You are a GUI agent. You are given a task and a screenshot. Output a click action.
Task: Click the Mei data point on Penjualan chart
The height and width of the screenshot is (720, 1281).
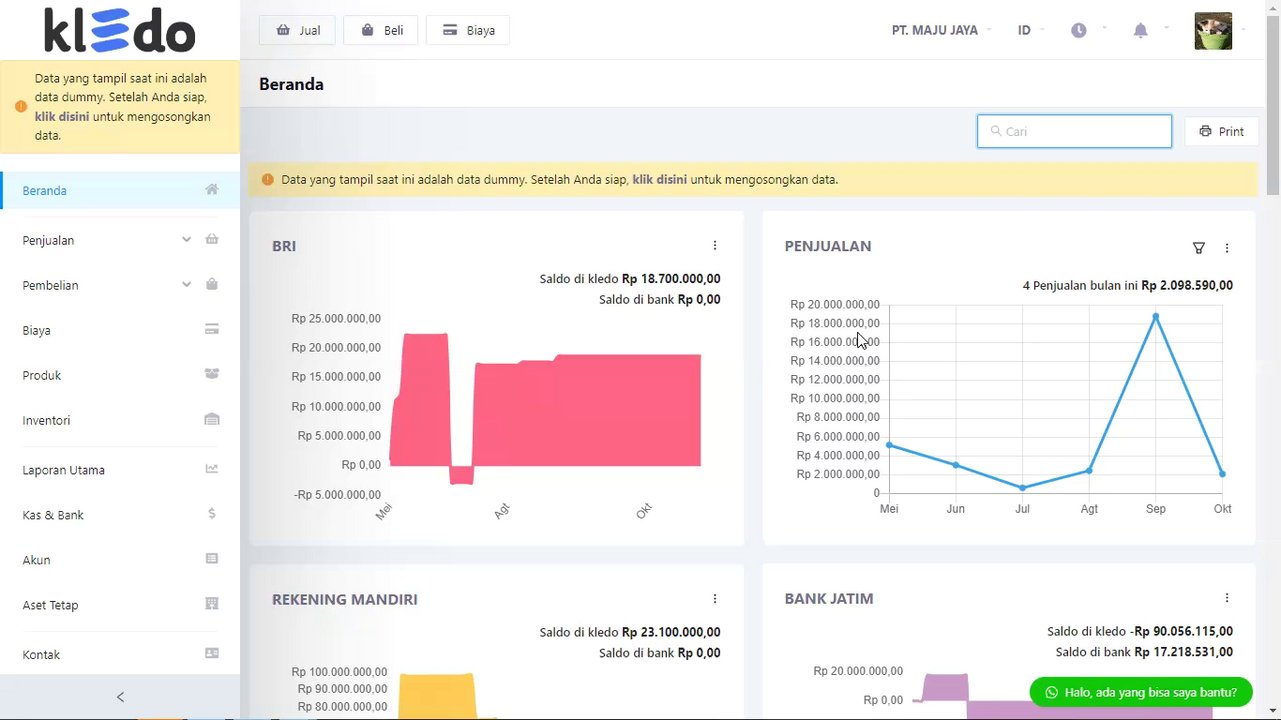pos(889,445)
